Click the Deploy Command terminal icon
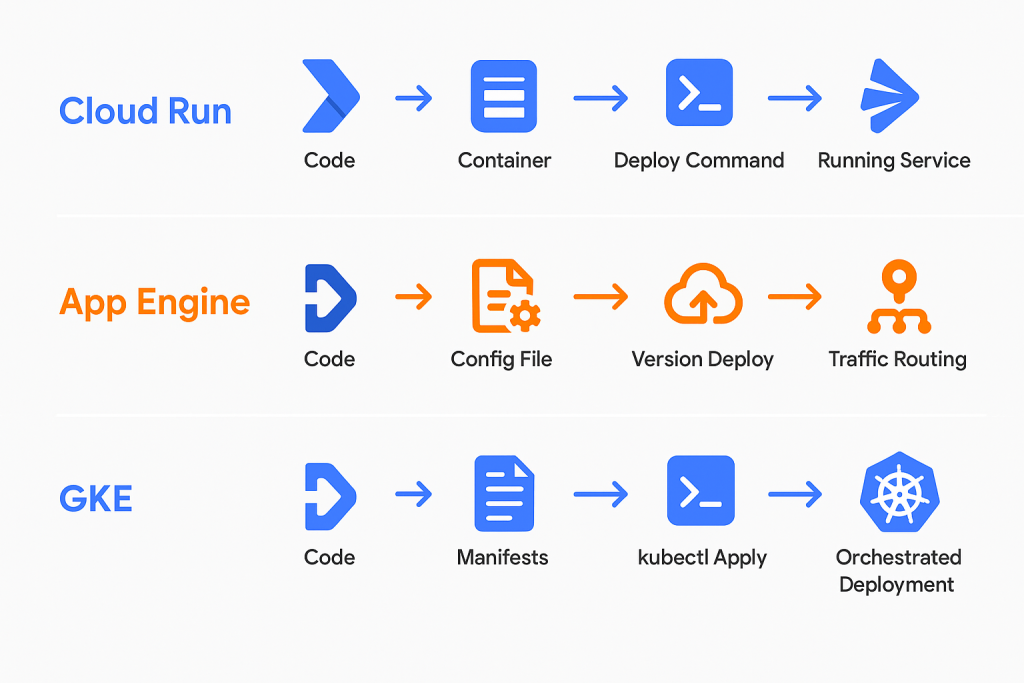 point(699,90)
